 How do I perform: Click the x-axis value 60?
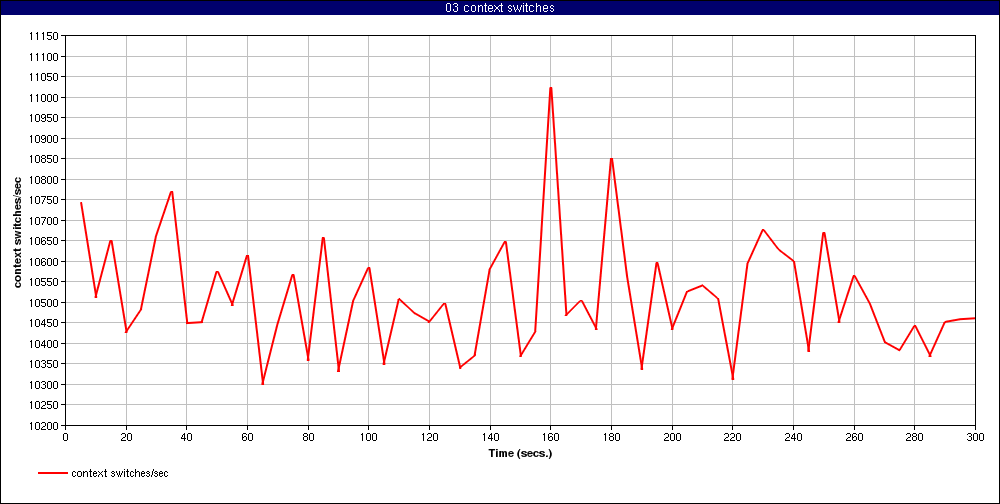[x=247, y=437]
